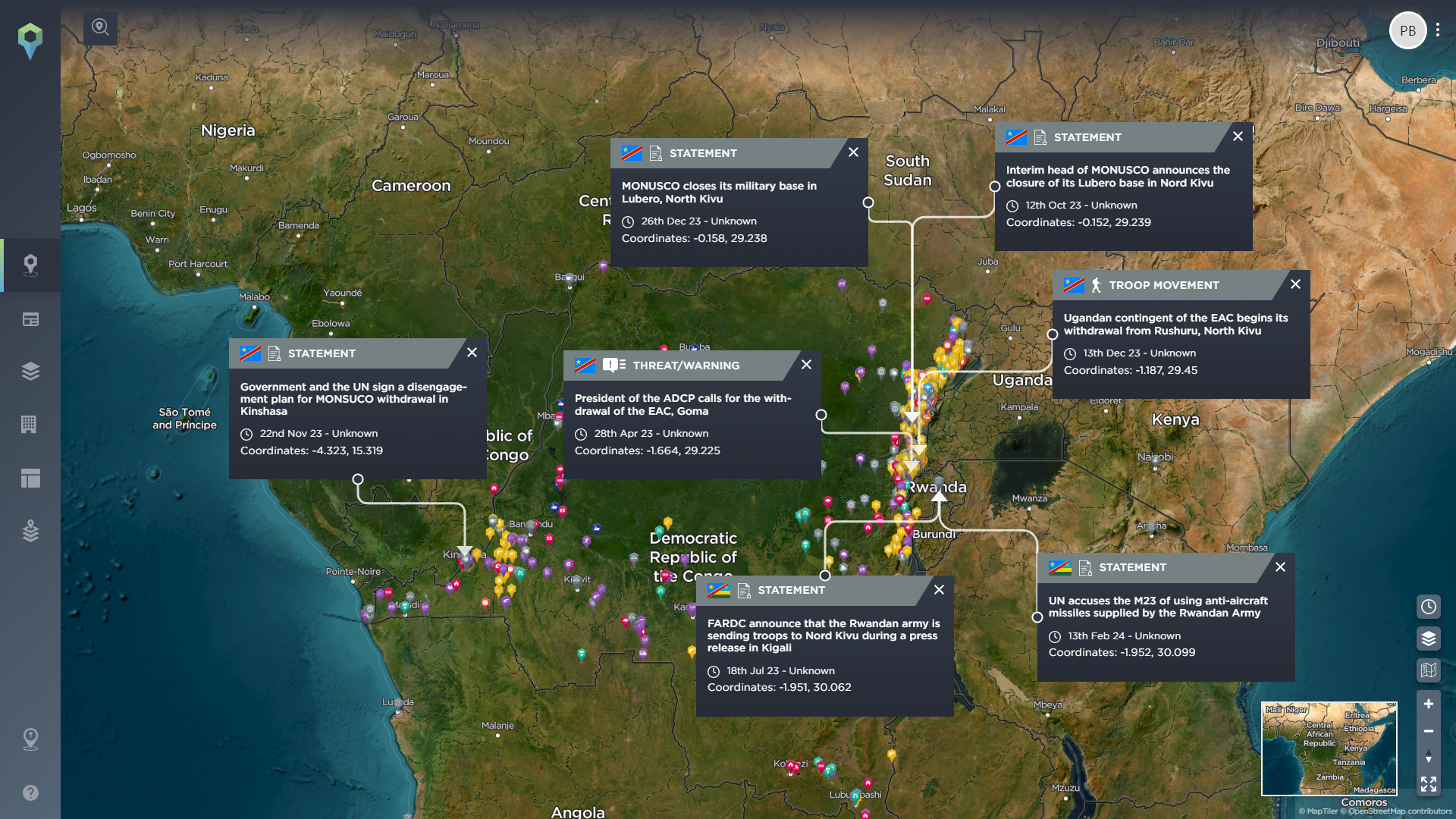Zoom in with the plus button
This screenshot has width=1456, height=819.
[x=1429, y=704]
